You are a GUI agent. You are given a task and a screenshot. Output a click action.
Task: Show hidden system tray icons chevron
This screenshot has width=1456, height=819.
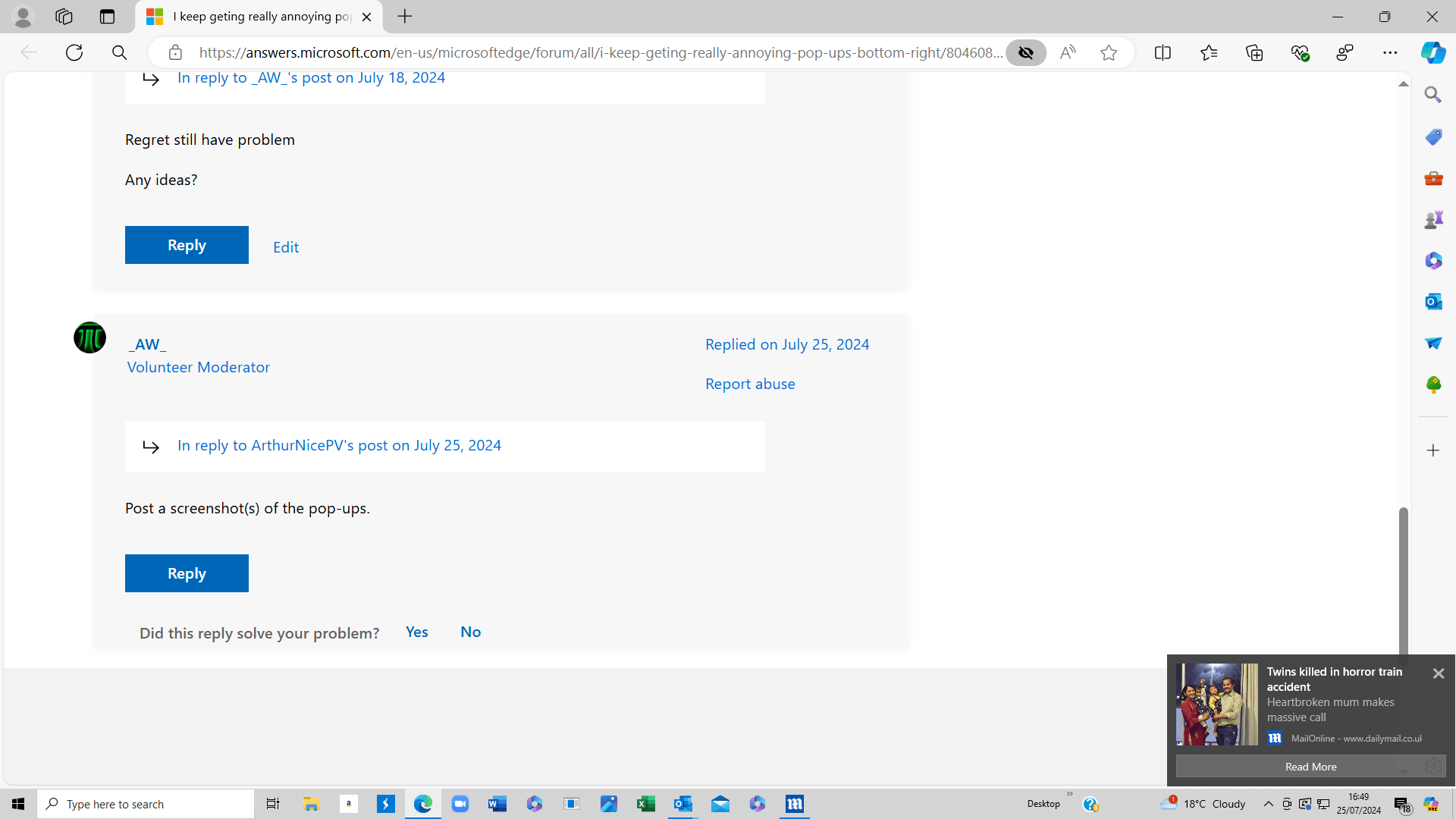click(x=1268, y=804)
